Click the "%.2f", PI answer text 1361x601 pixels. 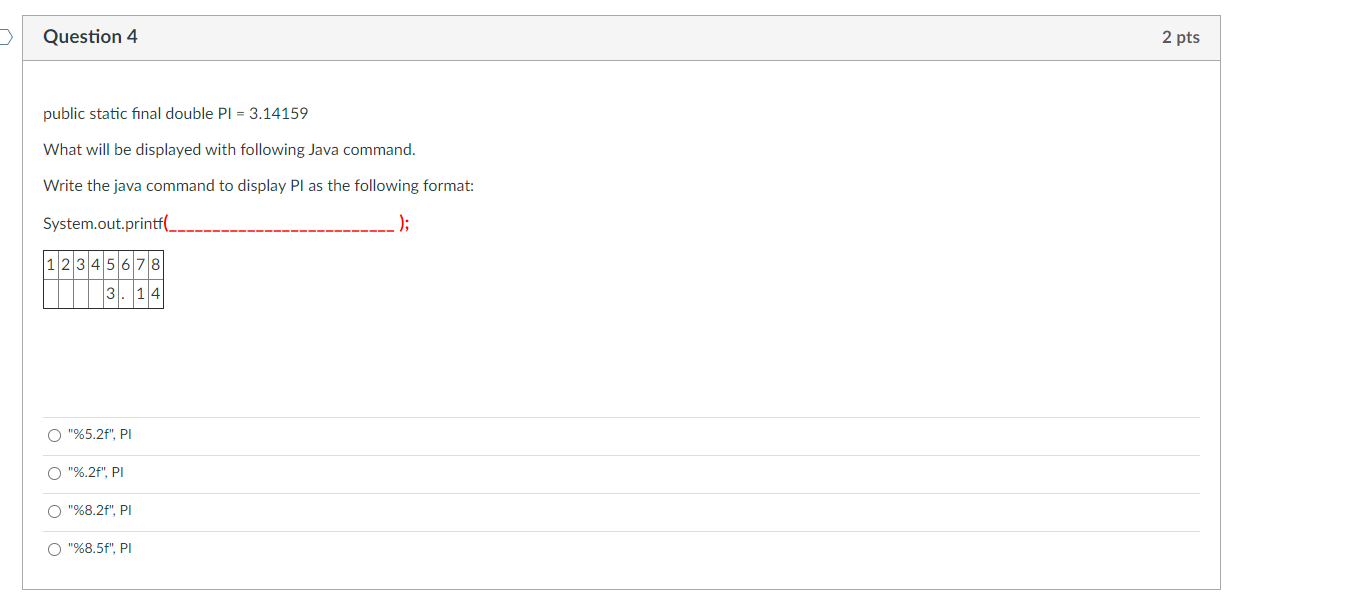95,473
